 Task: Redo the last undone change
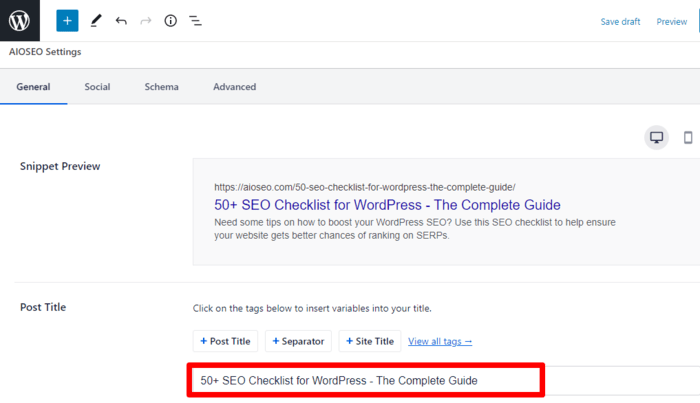tap(146, 21)
